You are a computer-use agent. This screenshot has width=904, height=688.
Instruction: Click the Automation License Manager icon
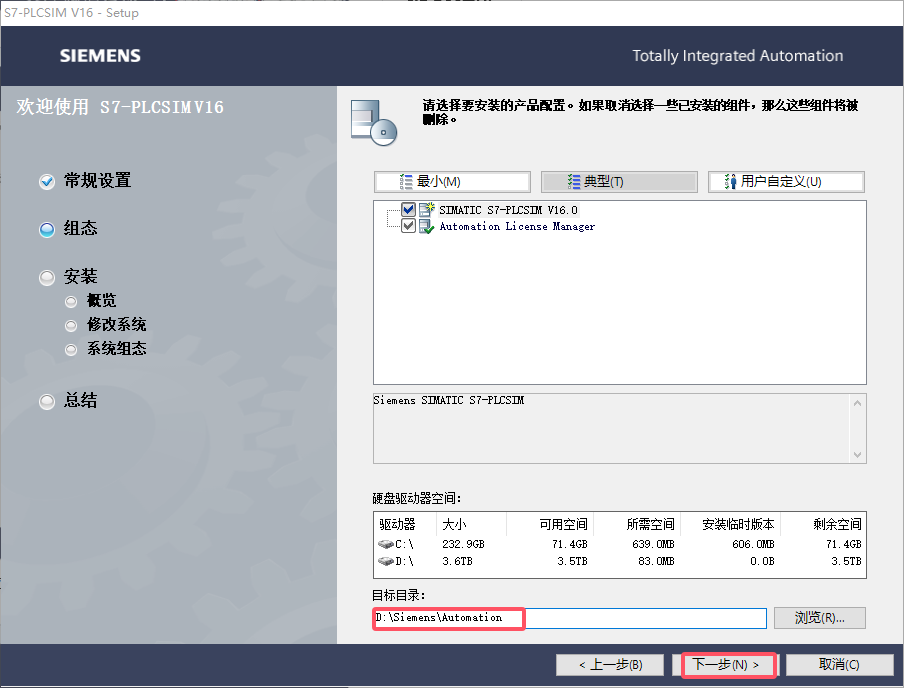click(x=427, y=226)
